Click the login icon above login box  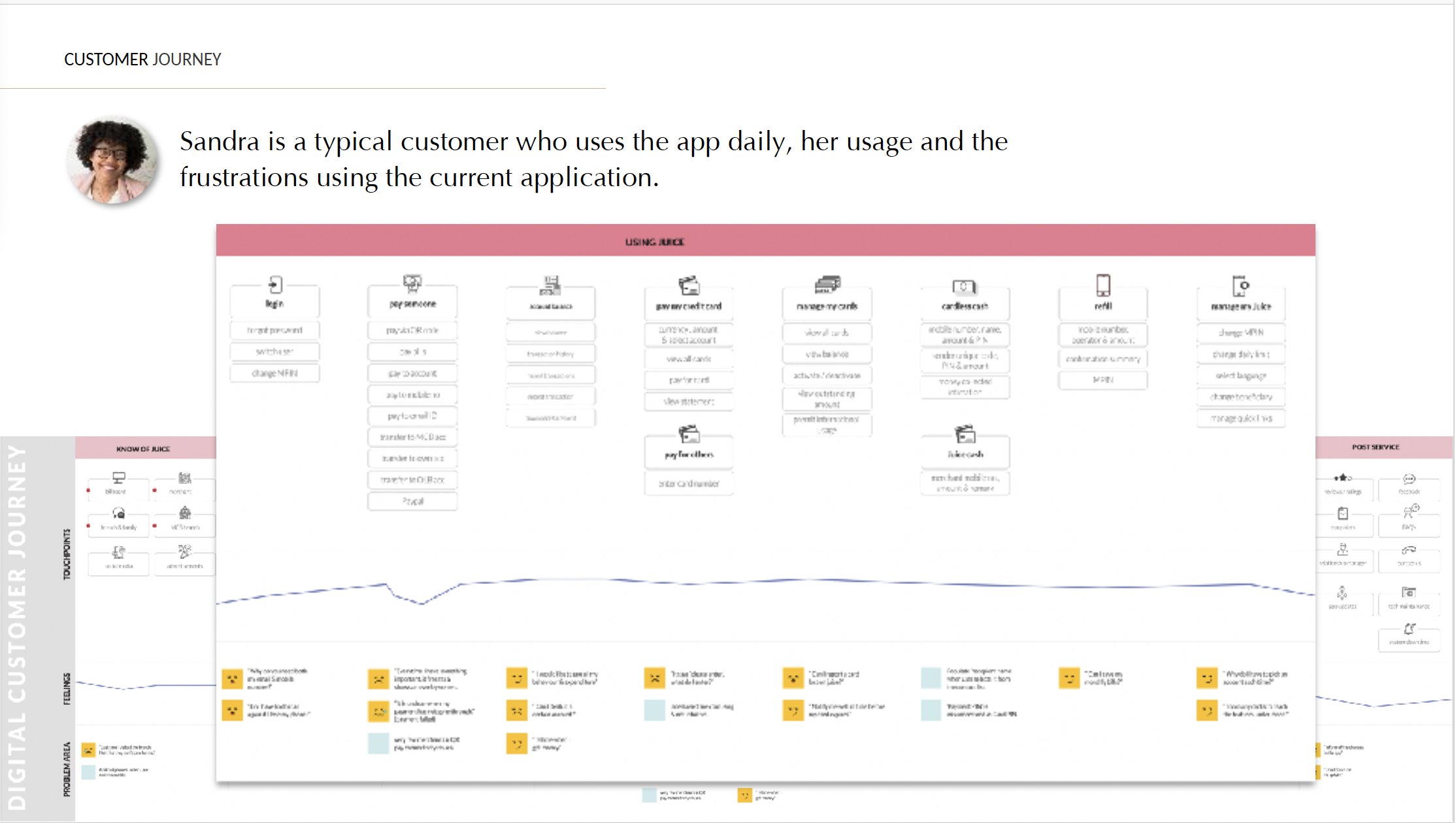click(x=275, y=285)
